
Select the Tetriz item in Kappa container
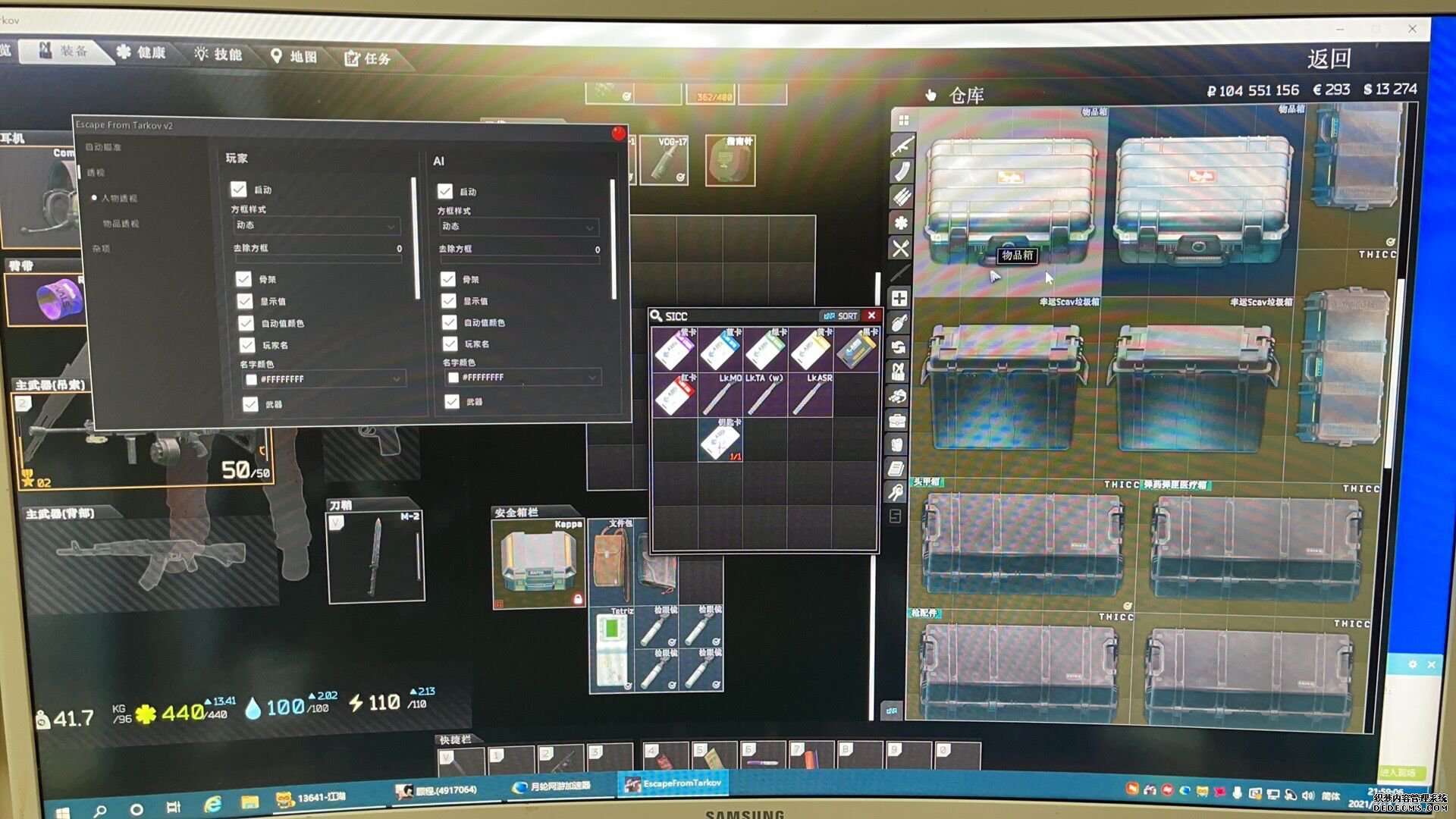[612, 648]
